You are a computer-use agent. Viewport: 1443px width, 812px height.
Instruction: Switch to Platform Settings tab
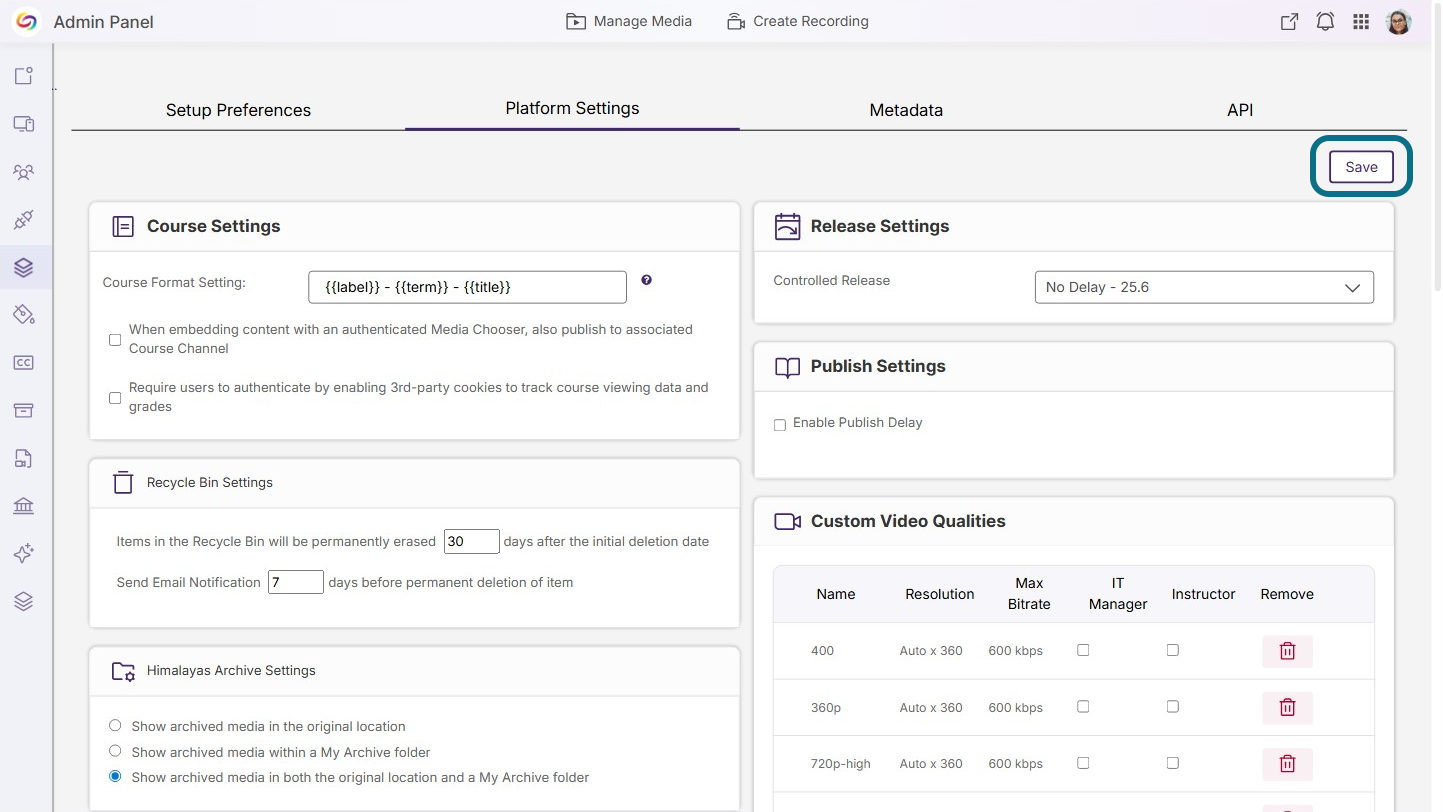tap(572, 108)
